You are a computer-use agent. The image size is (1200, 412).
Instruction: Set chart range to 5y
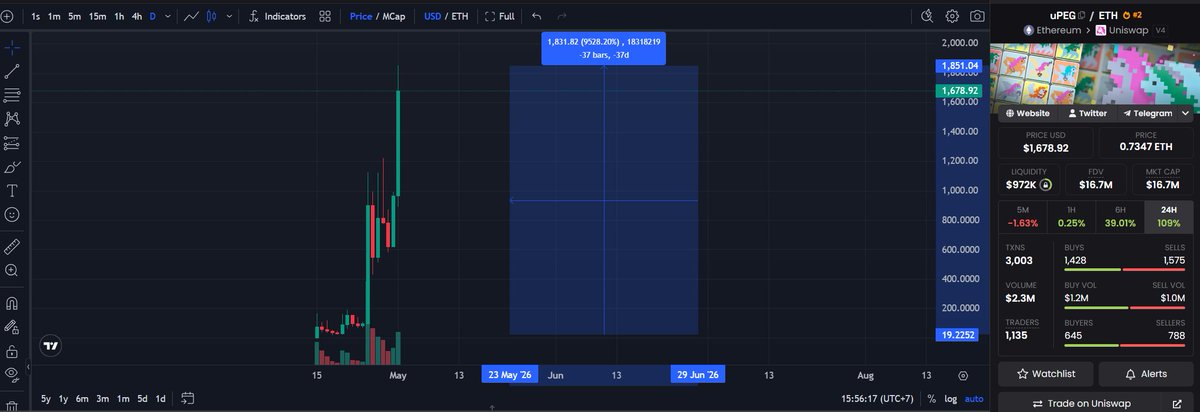coord(46,399)
